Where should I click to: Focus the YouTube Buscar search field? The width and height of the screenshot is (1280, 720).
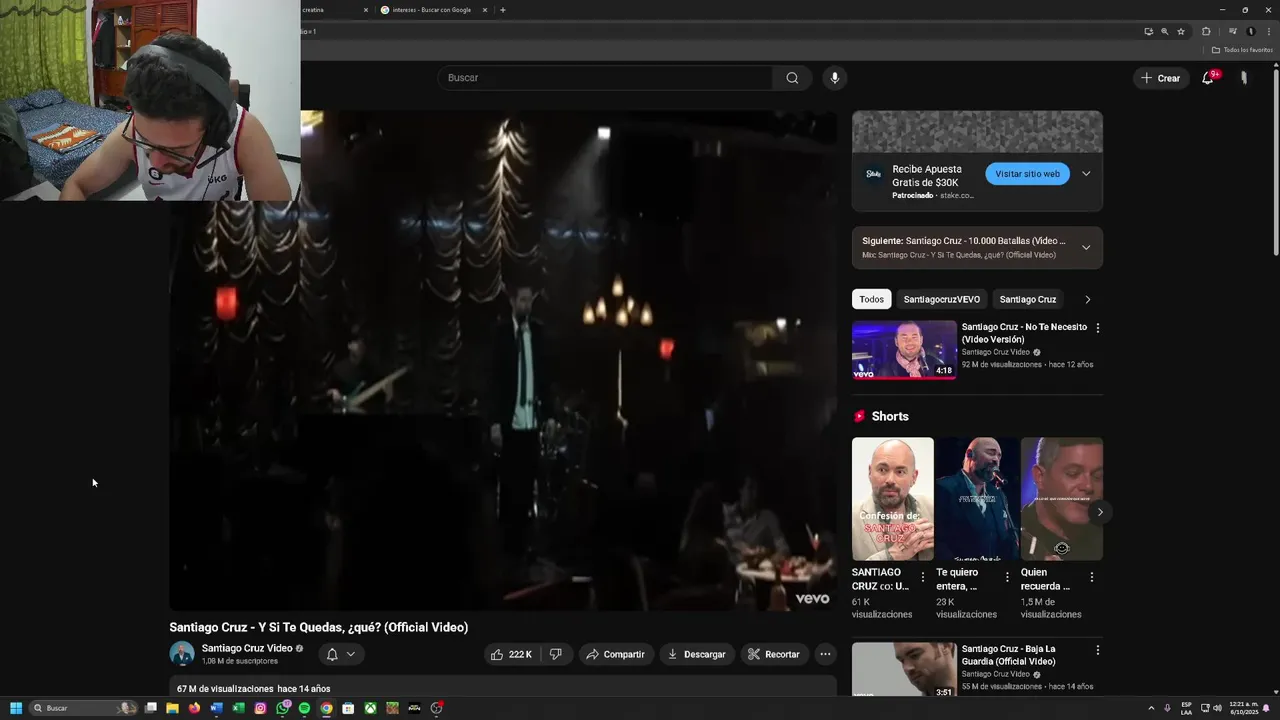point(605,78)
